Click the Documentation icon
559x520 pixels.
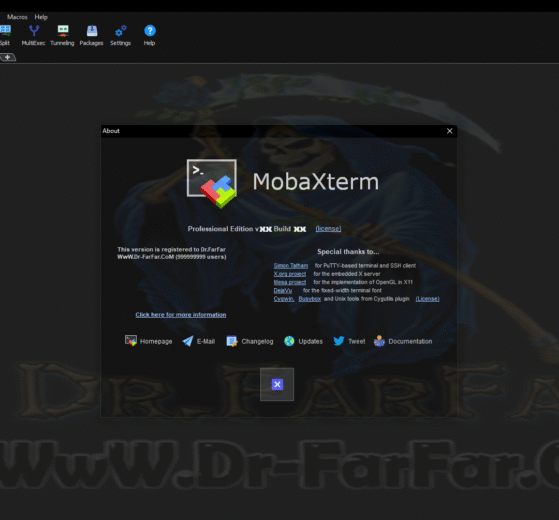(379, 341)
